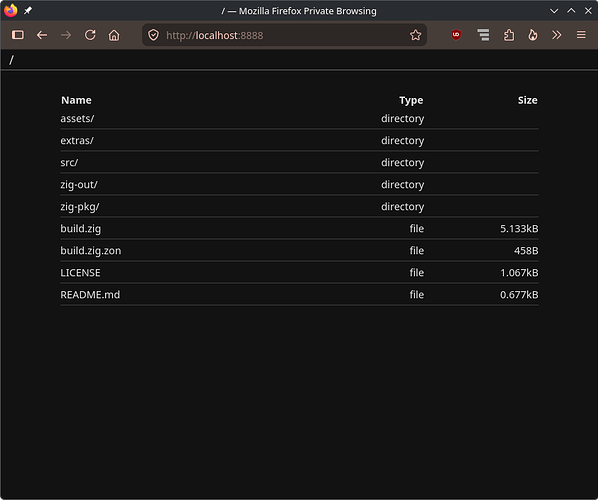The height and width of the screenshot is (500, 598).
Task: Click the flame Forget button
Action: click(533, 35)
